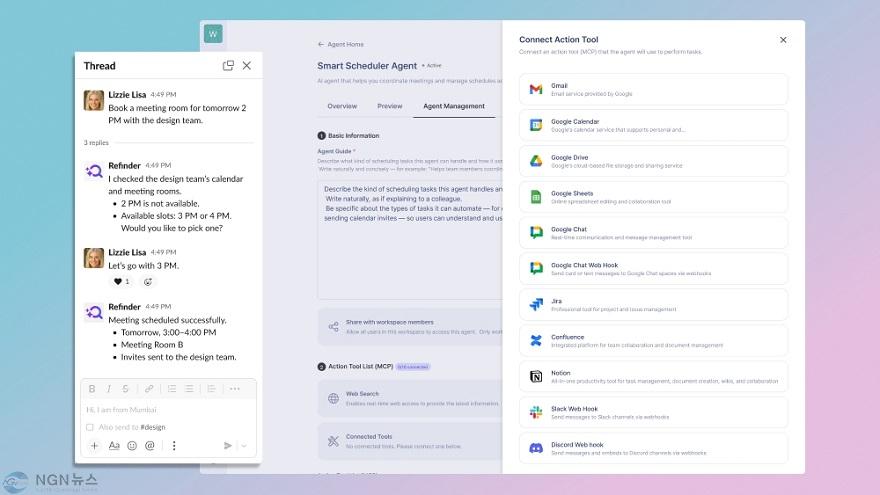Select Google Sheets action tool
Viewport: 880px width, 495px height.
coord(653,197)
